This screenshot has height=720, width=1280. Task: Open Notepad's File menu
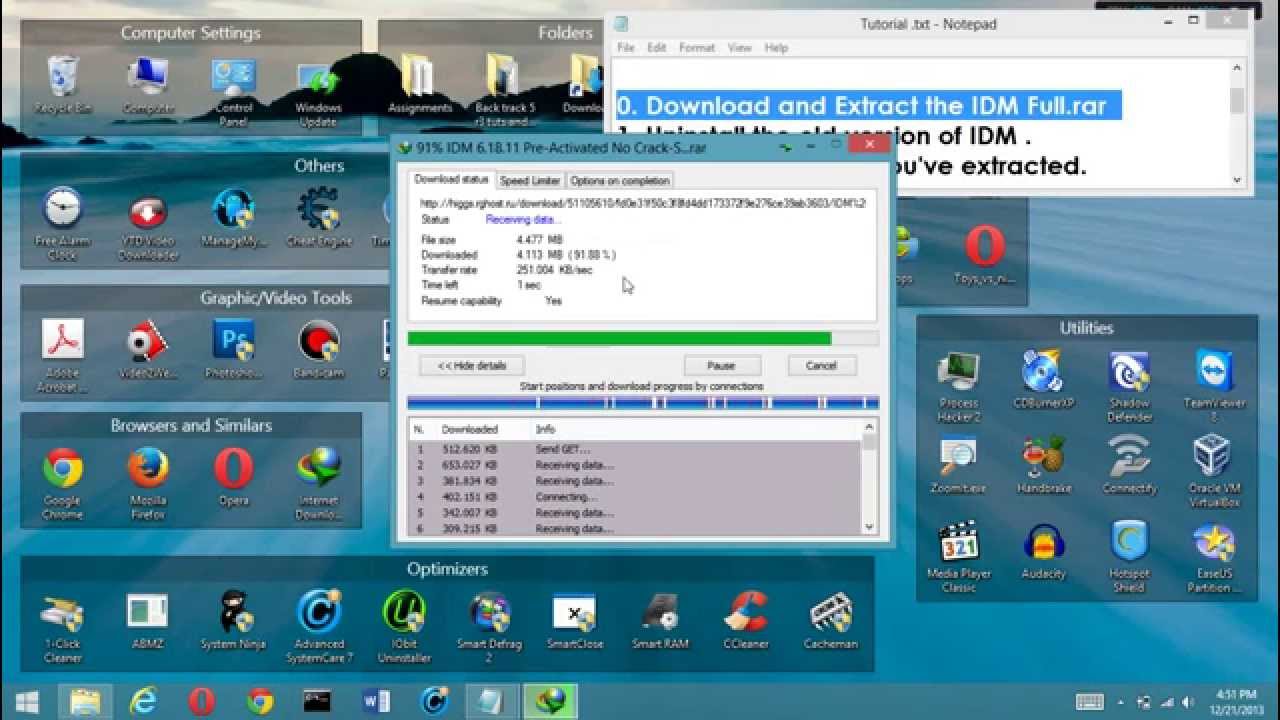626,47
